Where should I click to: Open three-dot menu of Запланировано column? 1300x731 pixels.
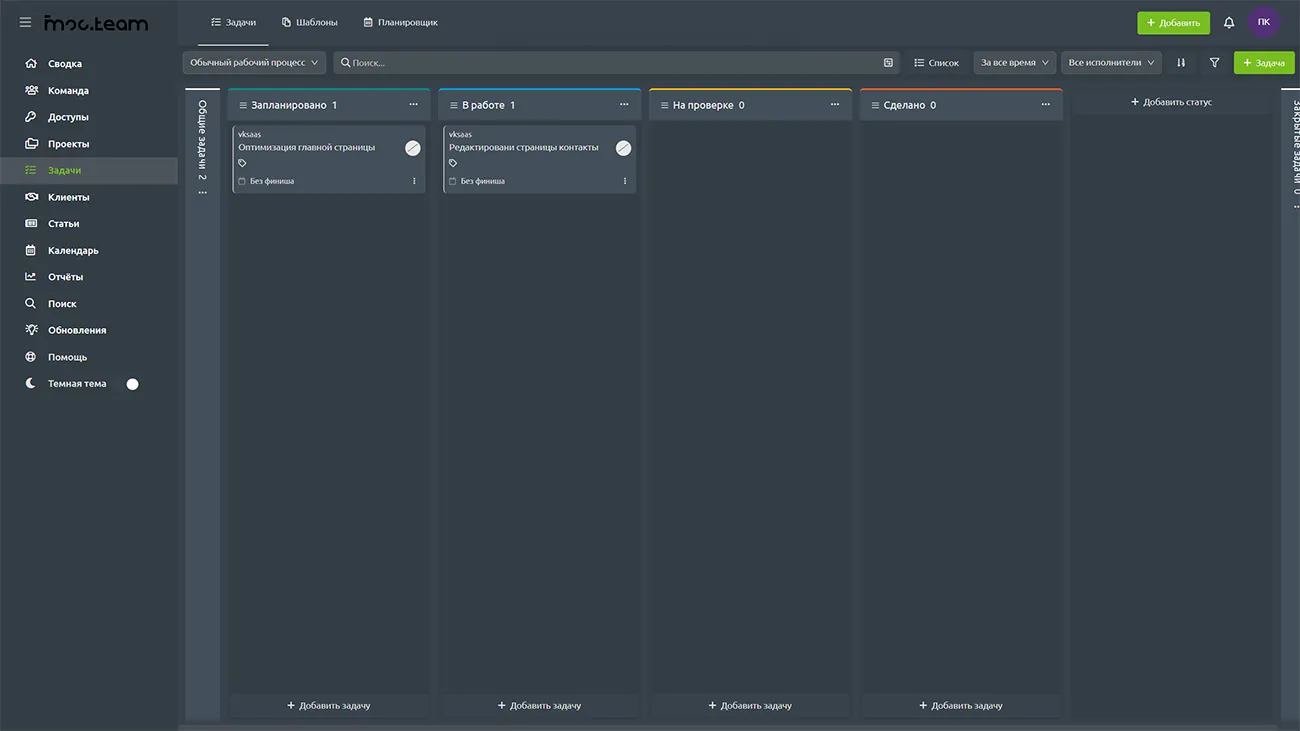[x=413, y=105]
